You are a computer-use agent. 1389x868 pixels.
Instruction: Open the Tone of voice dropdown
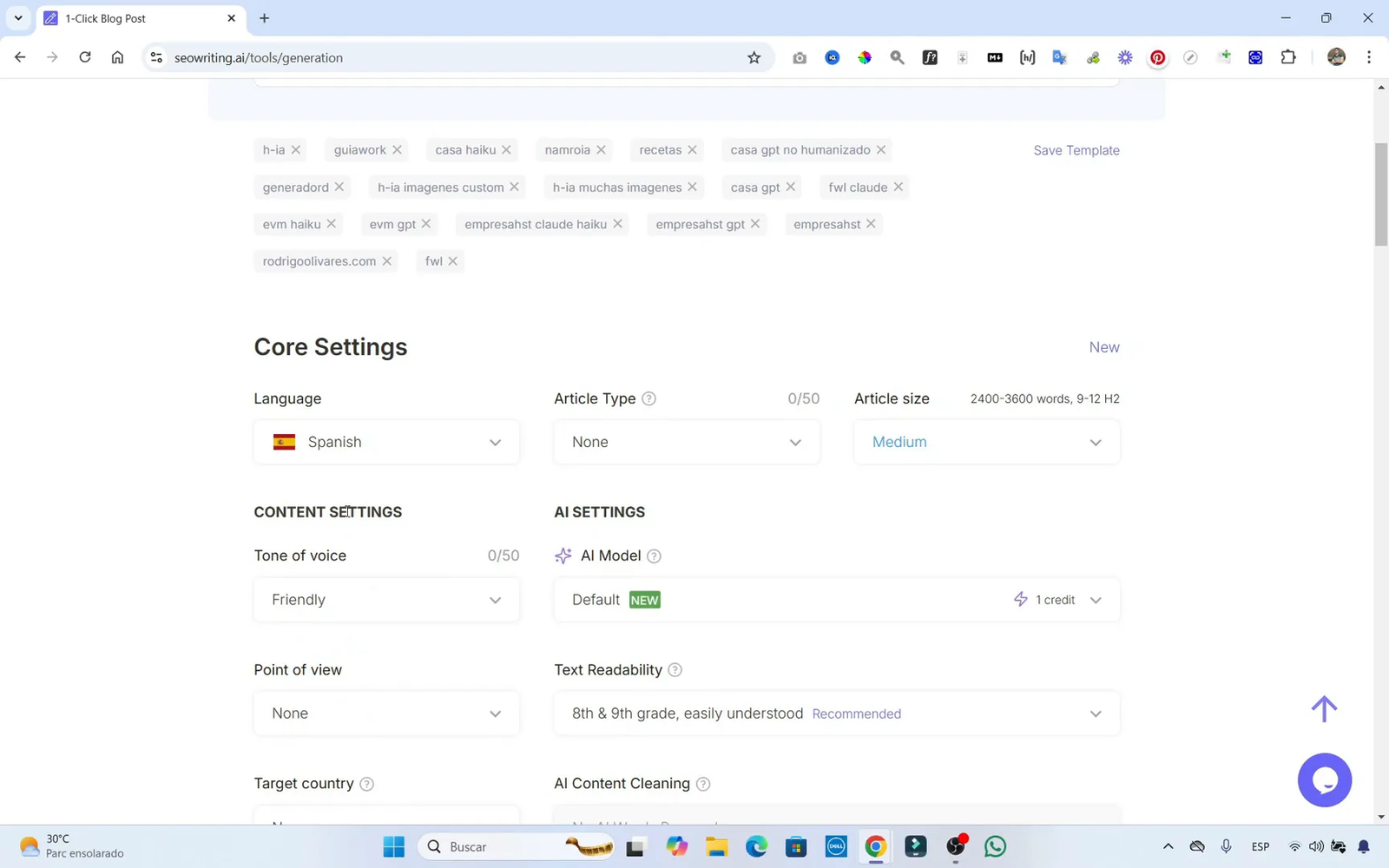point(385,600)
